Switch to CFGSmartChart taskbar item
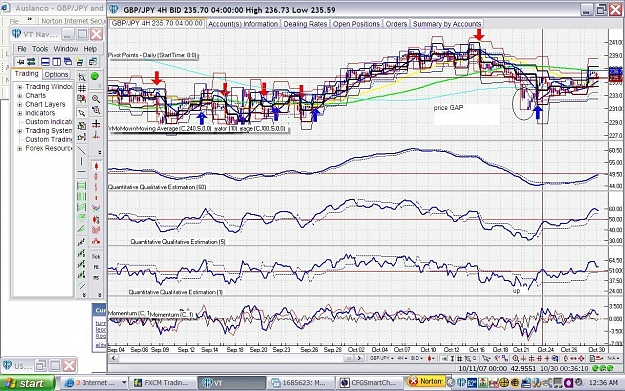Screen dimensions: 625x391 369,383
